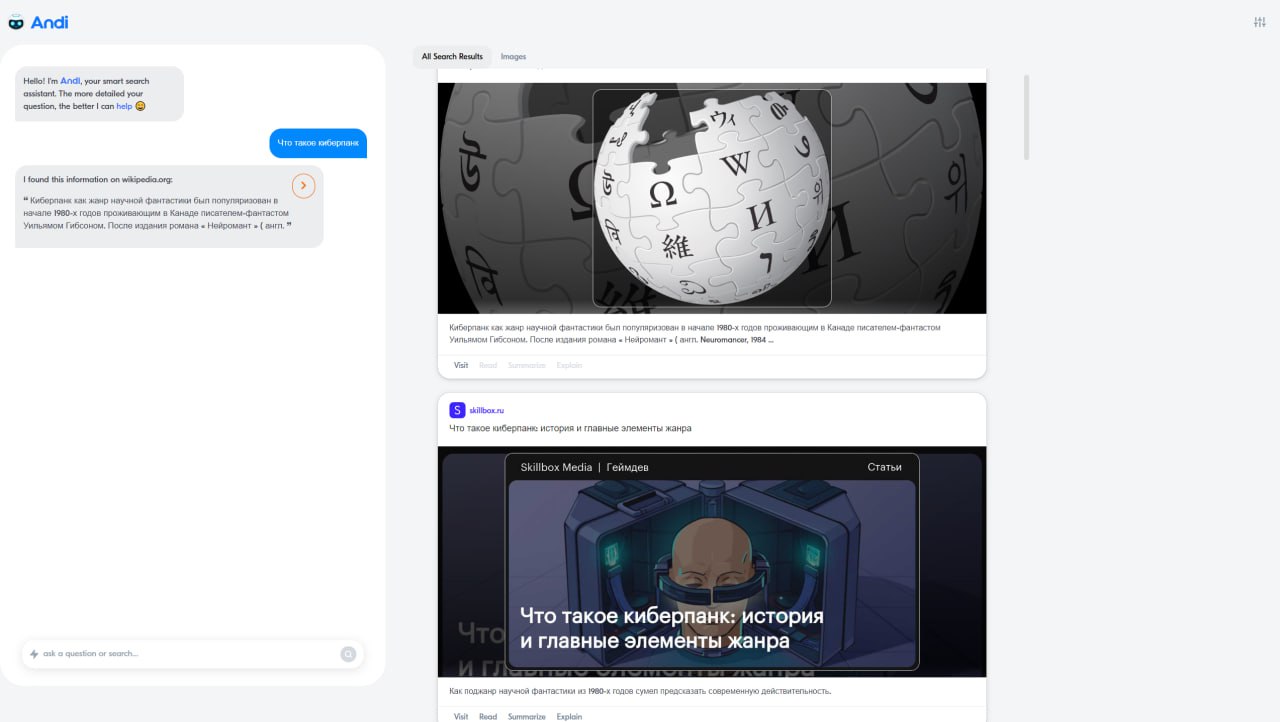Click the lightning bolt icon in the search box
Screen dimensions: 1280x722
(34, 654)
